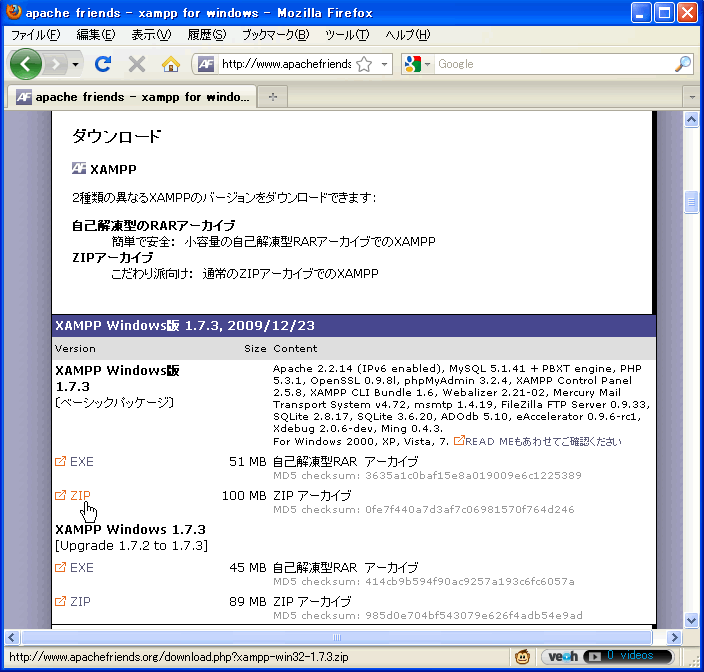Click the stop loading X icon

click(136, 64)
